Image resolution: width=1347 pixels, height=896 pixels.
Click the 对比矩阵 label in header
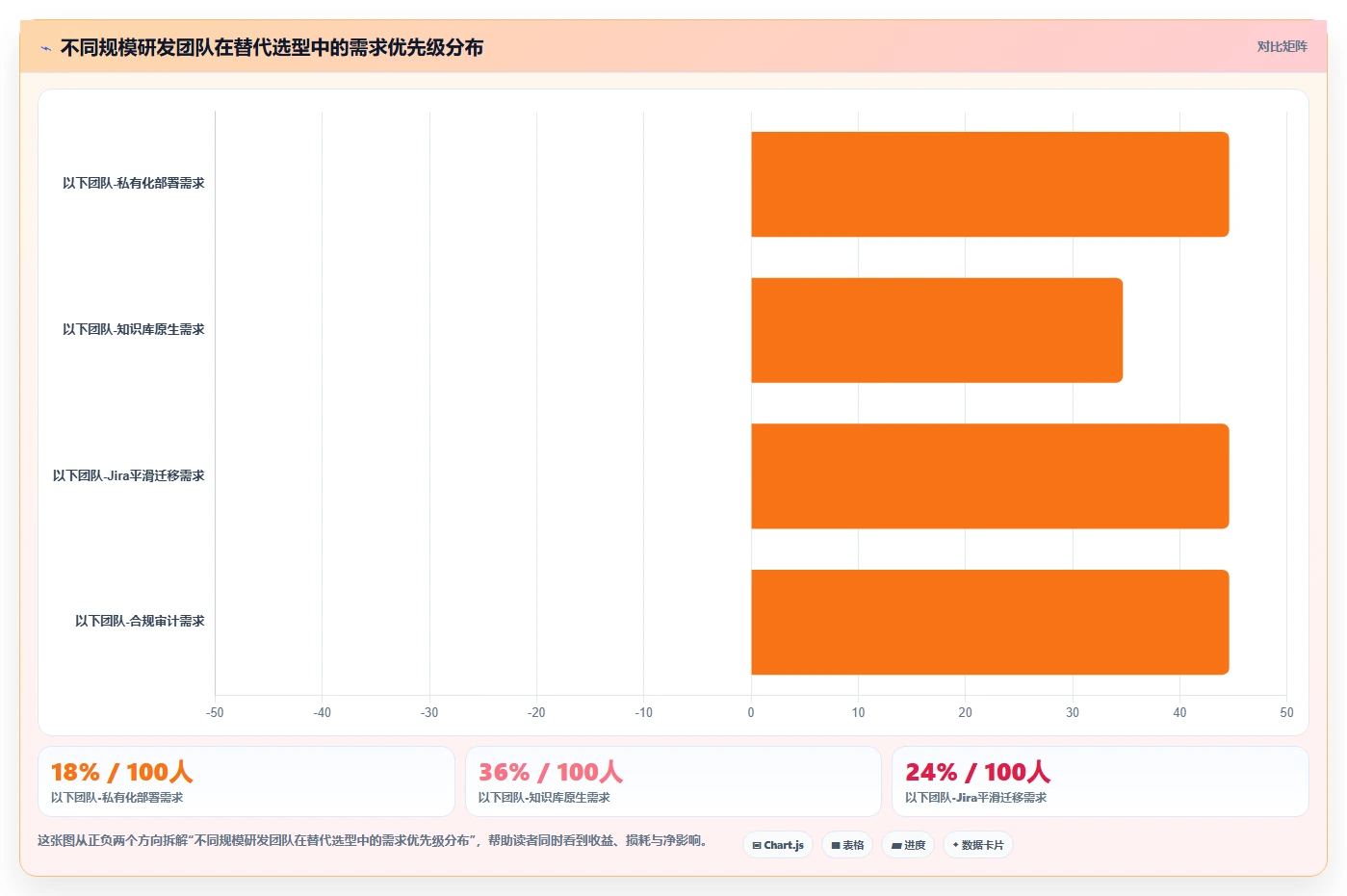pyautogui.click(x=1282, y=46)
